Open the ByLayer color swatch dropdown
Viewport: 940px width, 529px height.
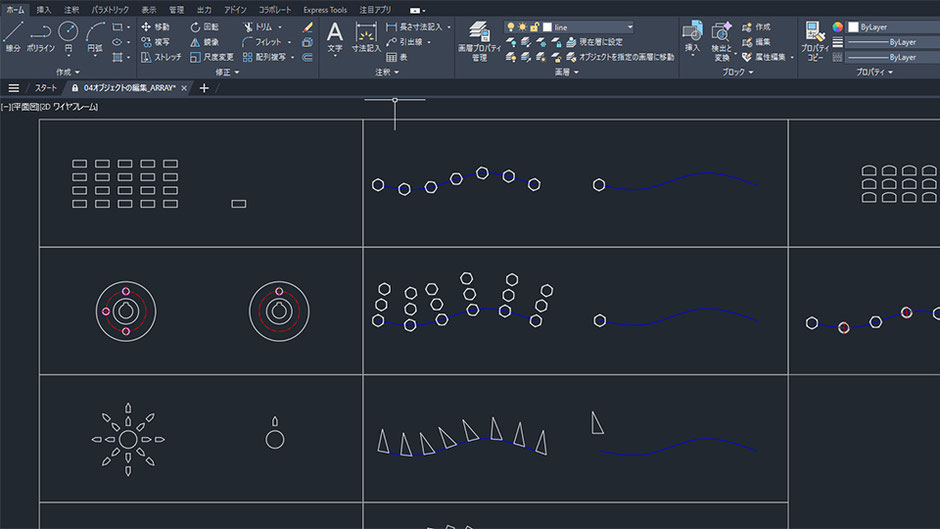tap(893, 27)
